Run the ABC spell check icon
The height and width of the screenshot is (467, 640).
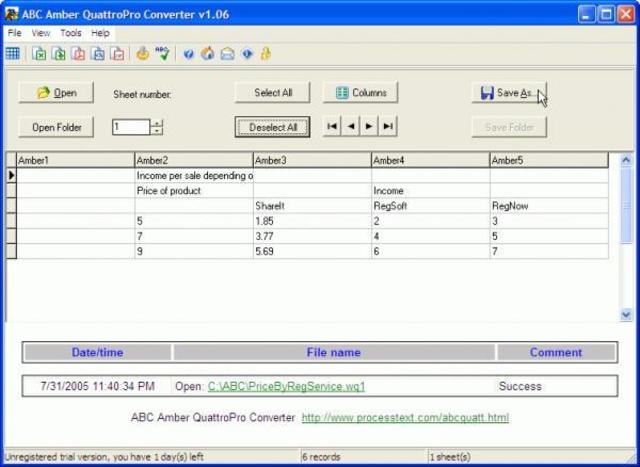click(x=162, y=53)
